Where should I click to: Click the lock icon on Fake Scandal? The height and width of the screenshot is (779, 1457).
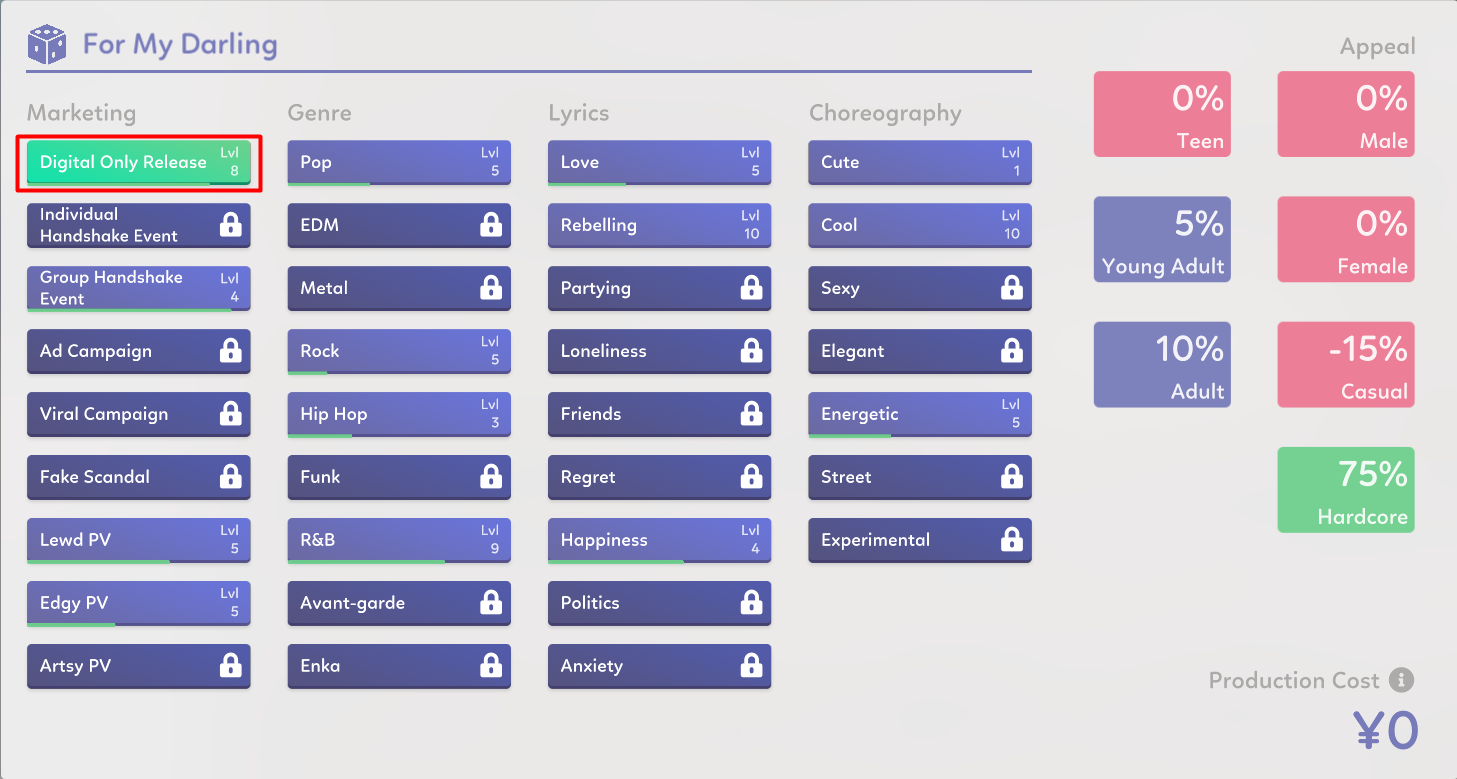[231, 477]
